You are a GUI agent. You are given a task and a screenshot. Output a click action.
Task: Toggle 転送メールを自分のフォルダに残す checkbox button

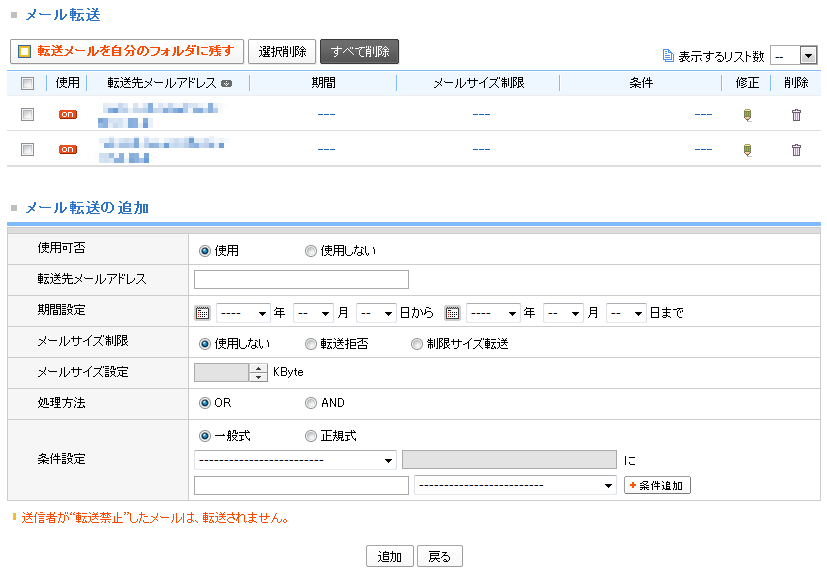click(127, 51)
